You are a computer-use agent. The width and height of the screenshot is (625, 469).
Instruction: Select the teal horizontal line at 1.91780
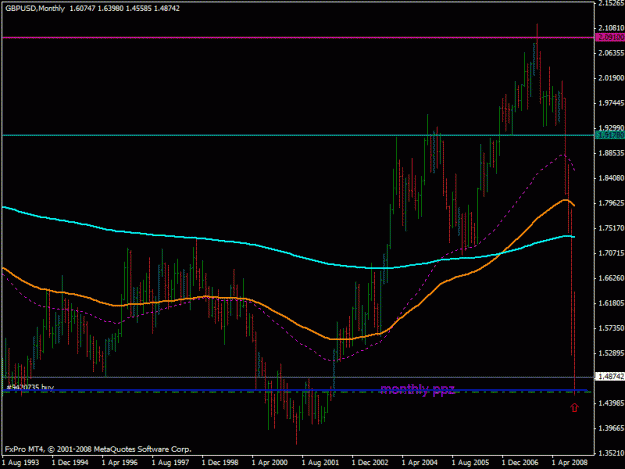coord(298,135)
